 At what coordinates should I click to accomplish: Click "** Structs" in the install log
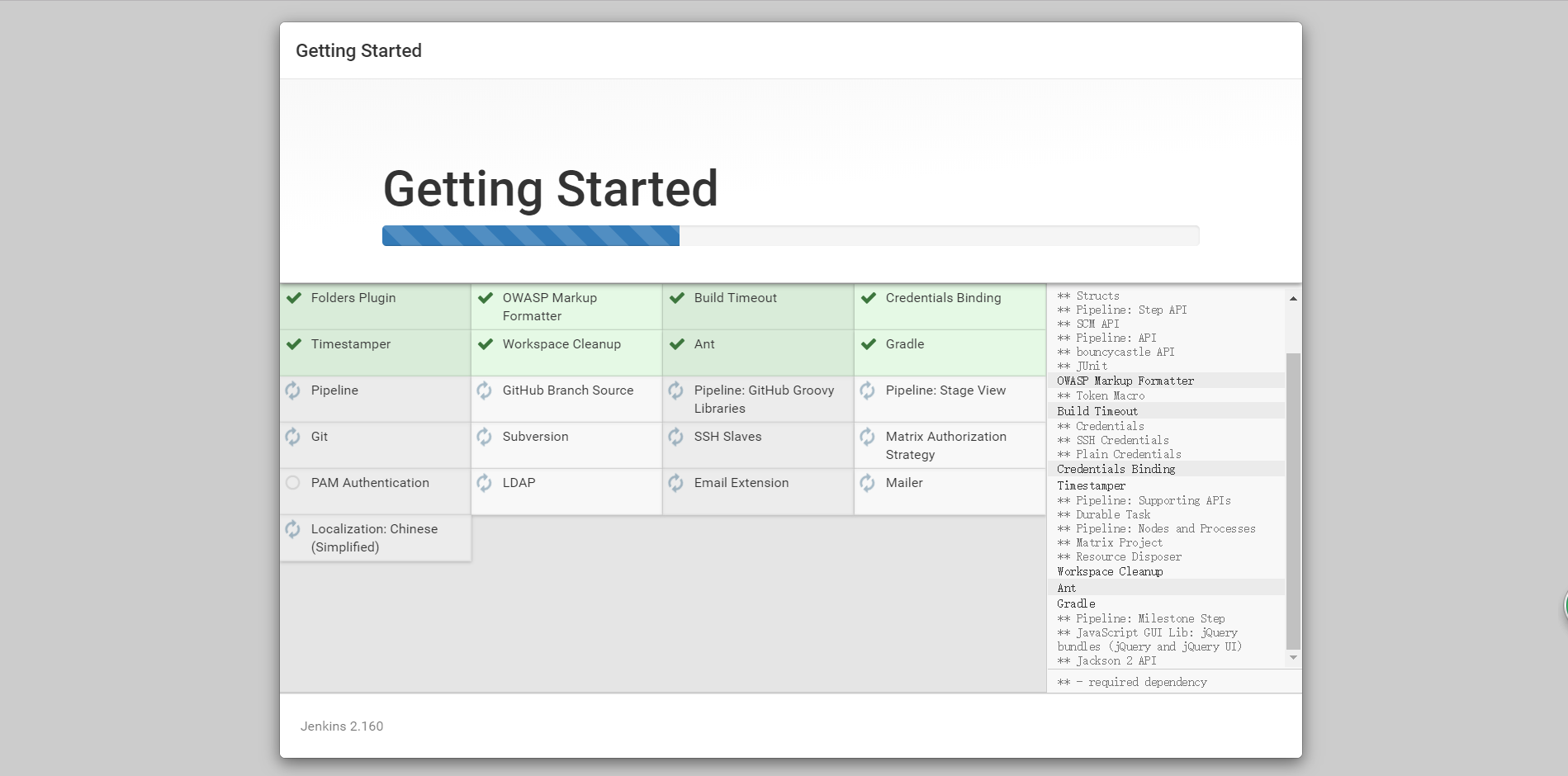(1088, 296)
